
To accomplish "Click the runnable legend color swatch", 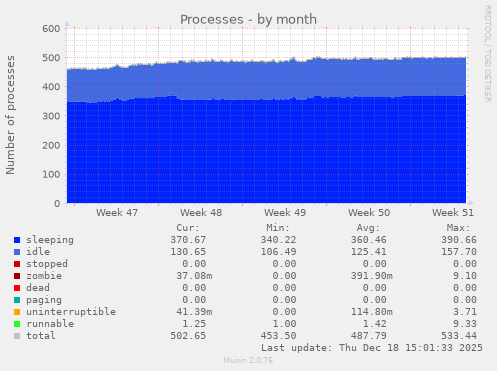I will click(x=17, y=324).
